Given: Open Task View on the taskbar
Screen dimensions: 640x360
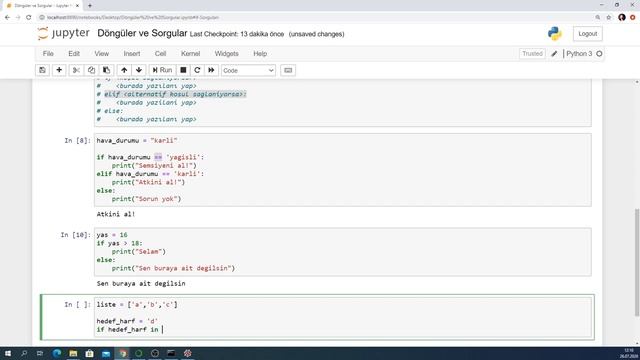Looking at the screenshot, I should [x=40, y=353].
